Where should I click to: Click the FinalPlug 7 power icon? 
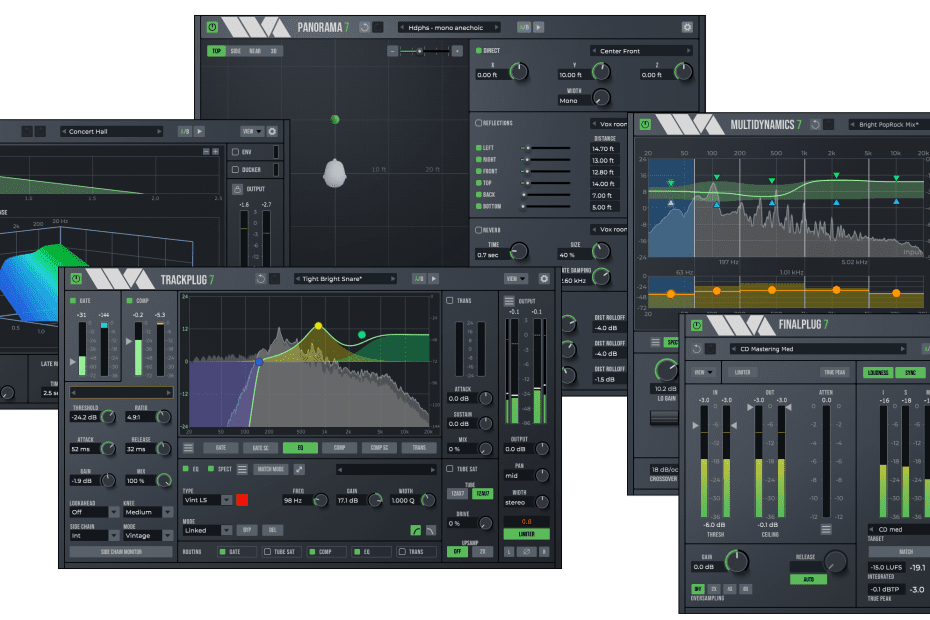695,326
